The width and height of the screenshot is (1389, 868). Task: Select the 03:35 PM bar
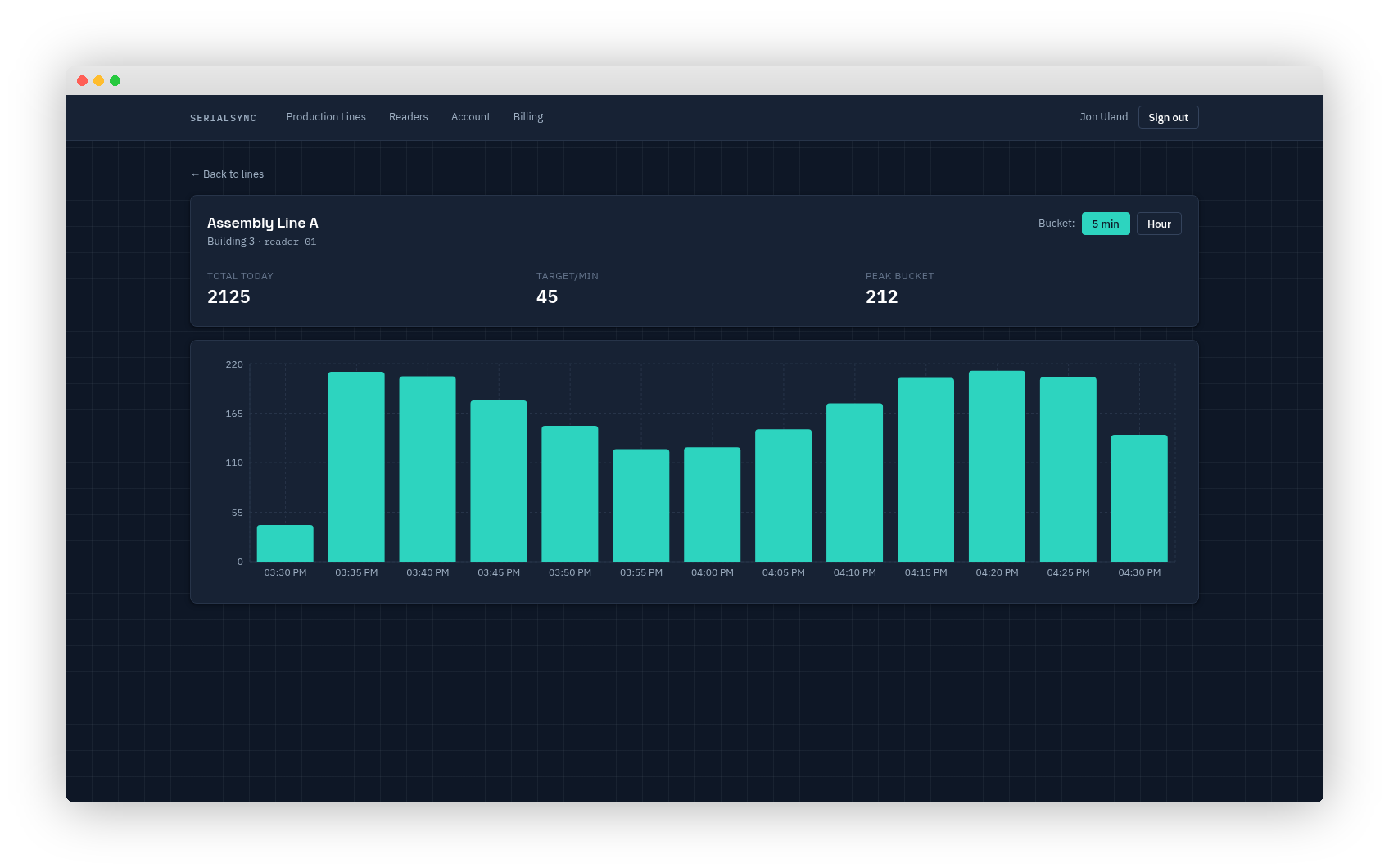point(356,467)
